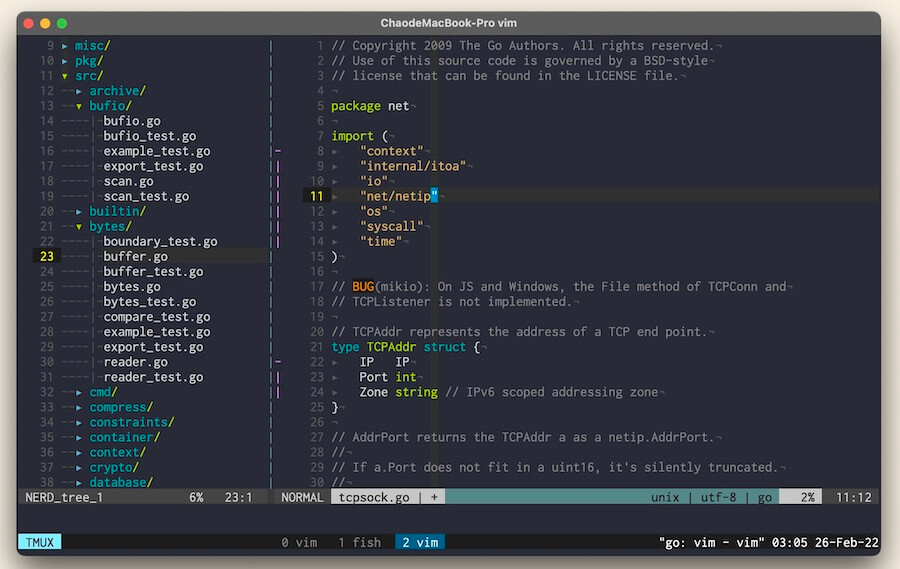The image size is (900, 569).
Task: Click the NORMAL mode indicator
Action: click(x=302, y=497)
